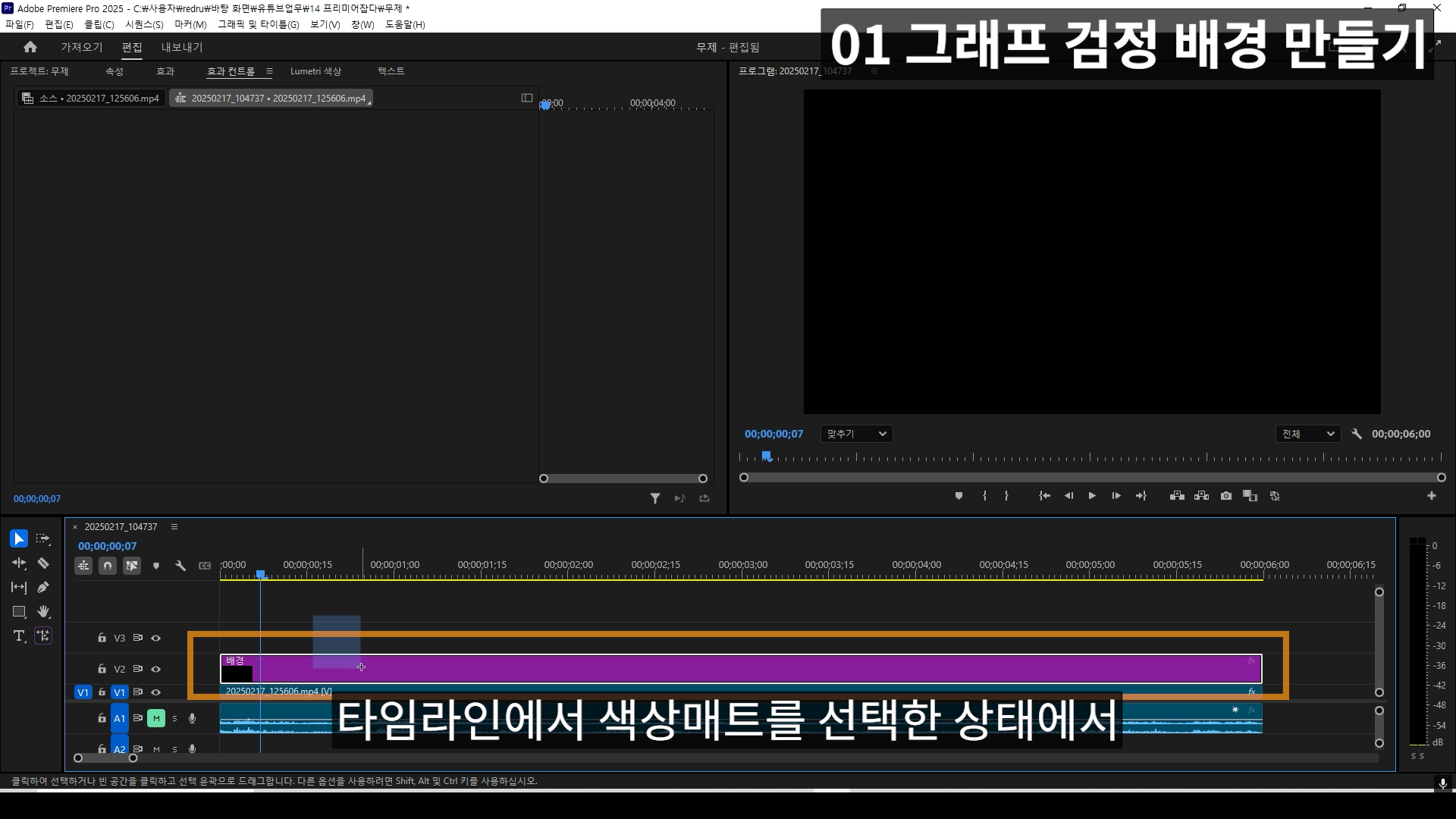Select the Ripple Edit tool
The image size is (1456, 819).
18,563
